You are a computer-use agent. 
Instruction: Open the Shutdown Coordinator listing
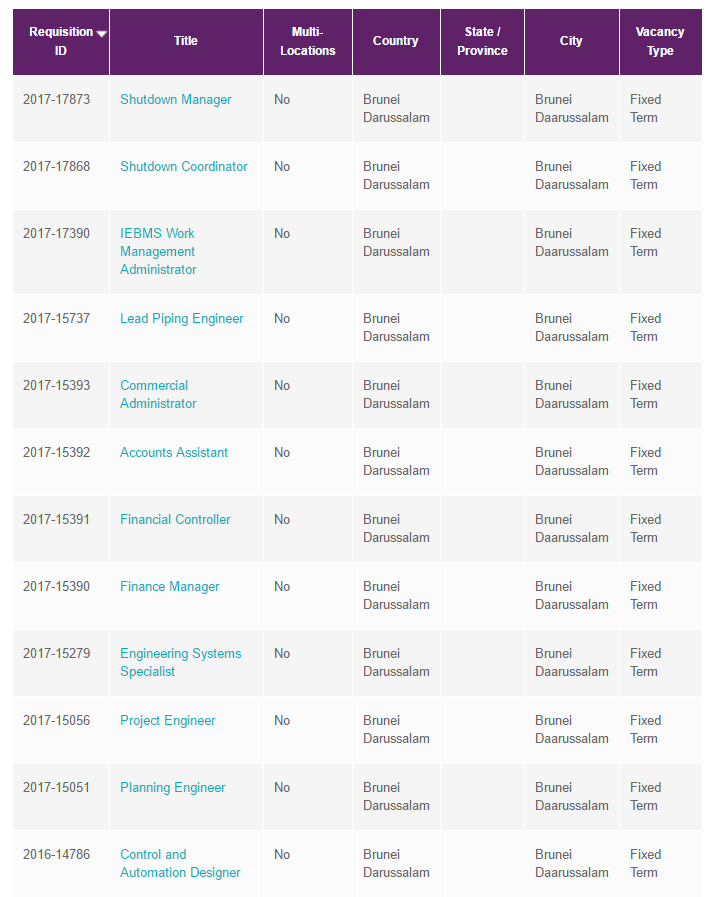(184, 167)
